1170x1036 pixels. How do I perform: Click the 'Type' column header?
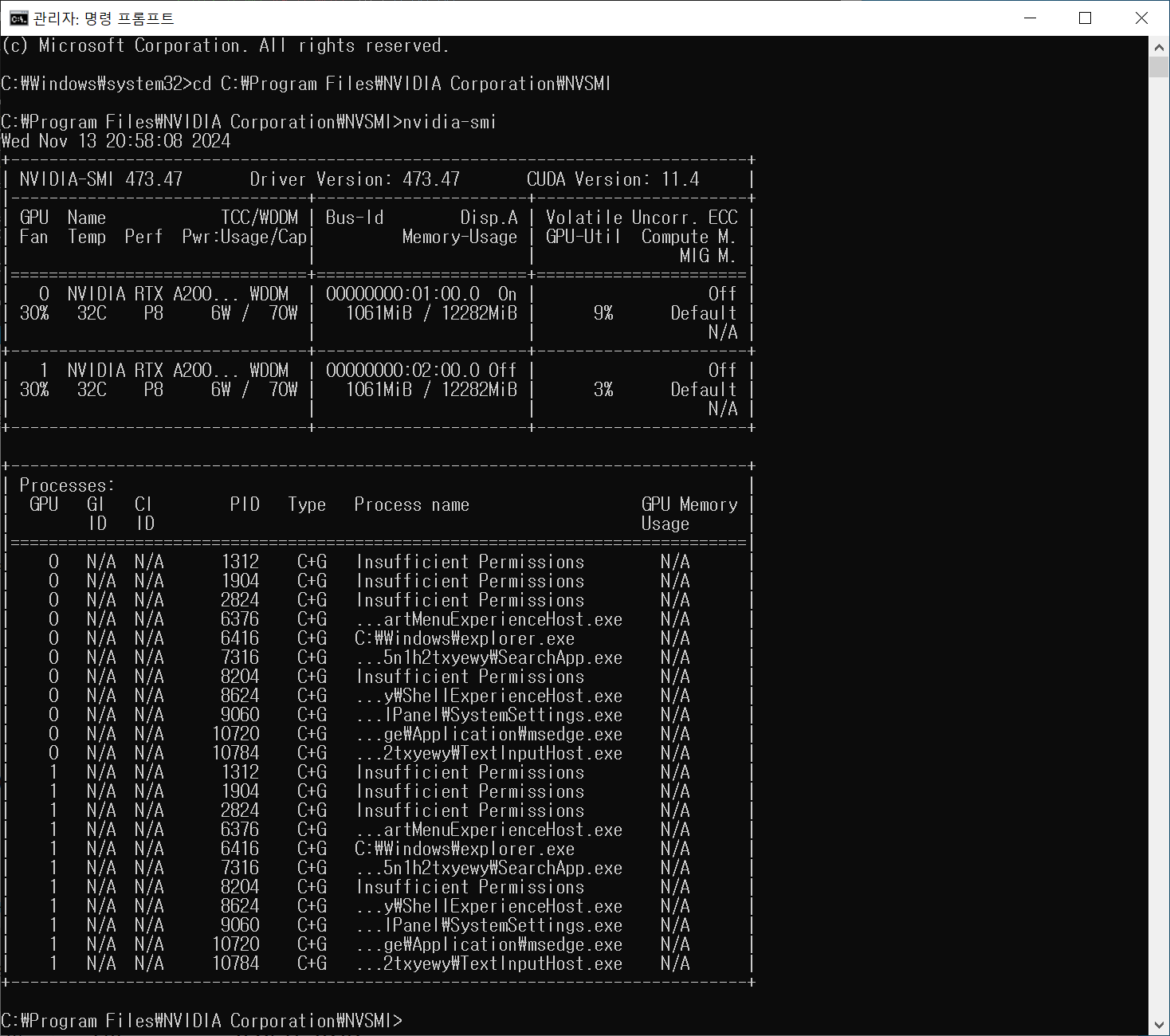tap(307, 504)
